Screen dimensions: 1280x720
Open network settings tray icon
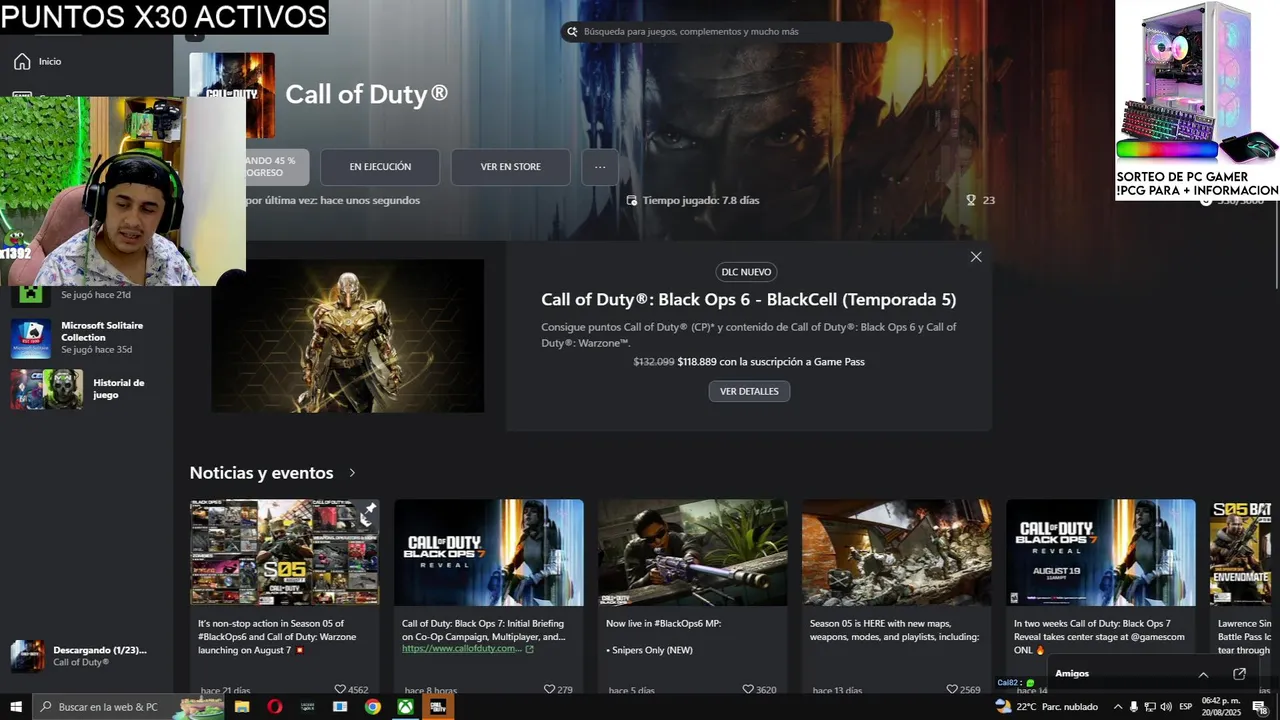(x=1150, y=707)
